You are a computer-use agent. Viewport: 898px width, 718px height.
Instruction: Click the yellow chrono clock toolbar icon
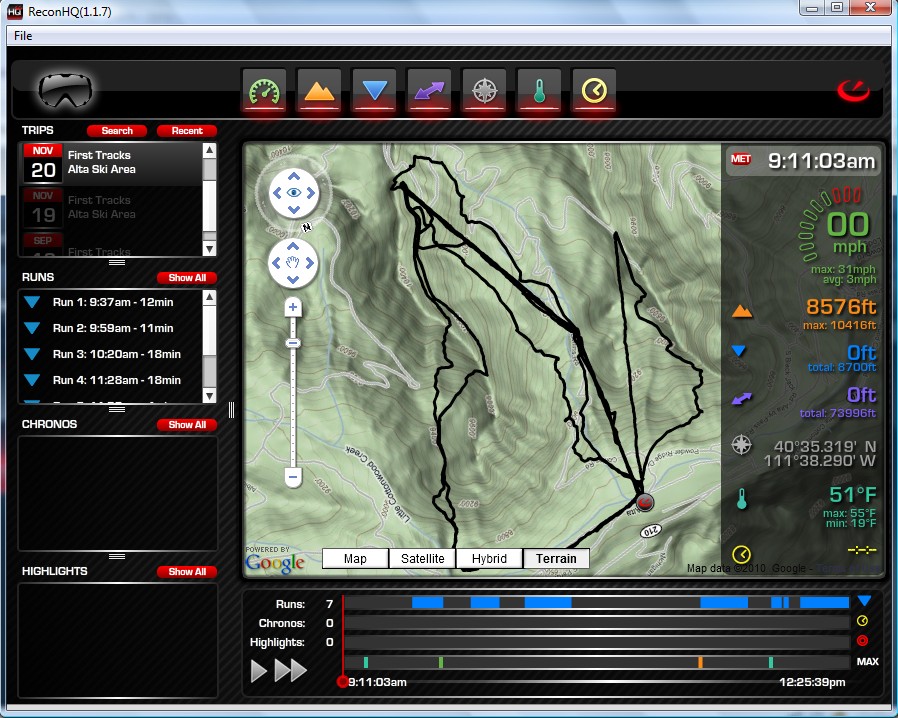pos(594,91)
